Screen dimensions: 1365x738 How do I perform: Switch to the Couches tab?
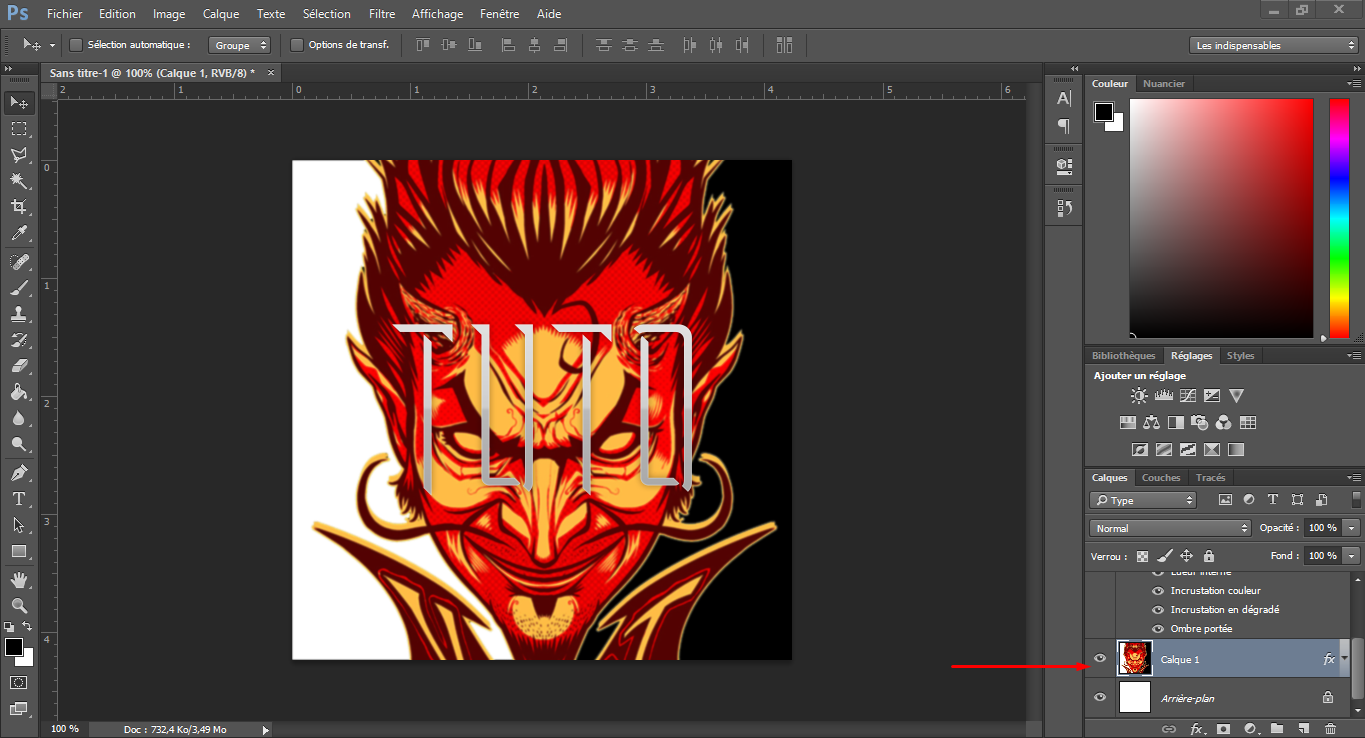(x=1161, y=478)
